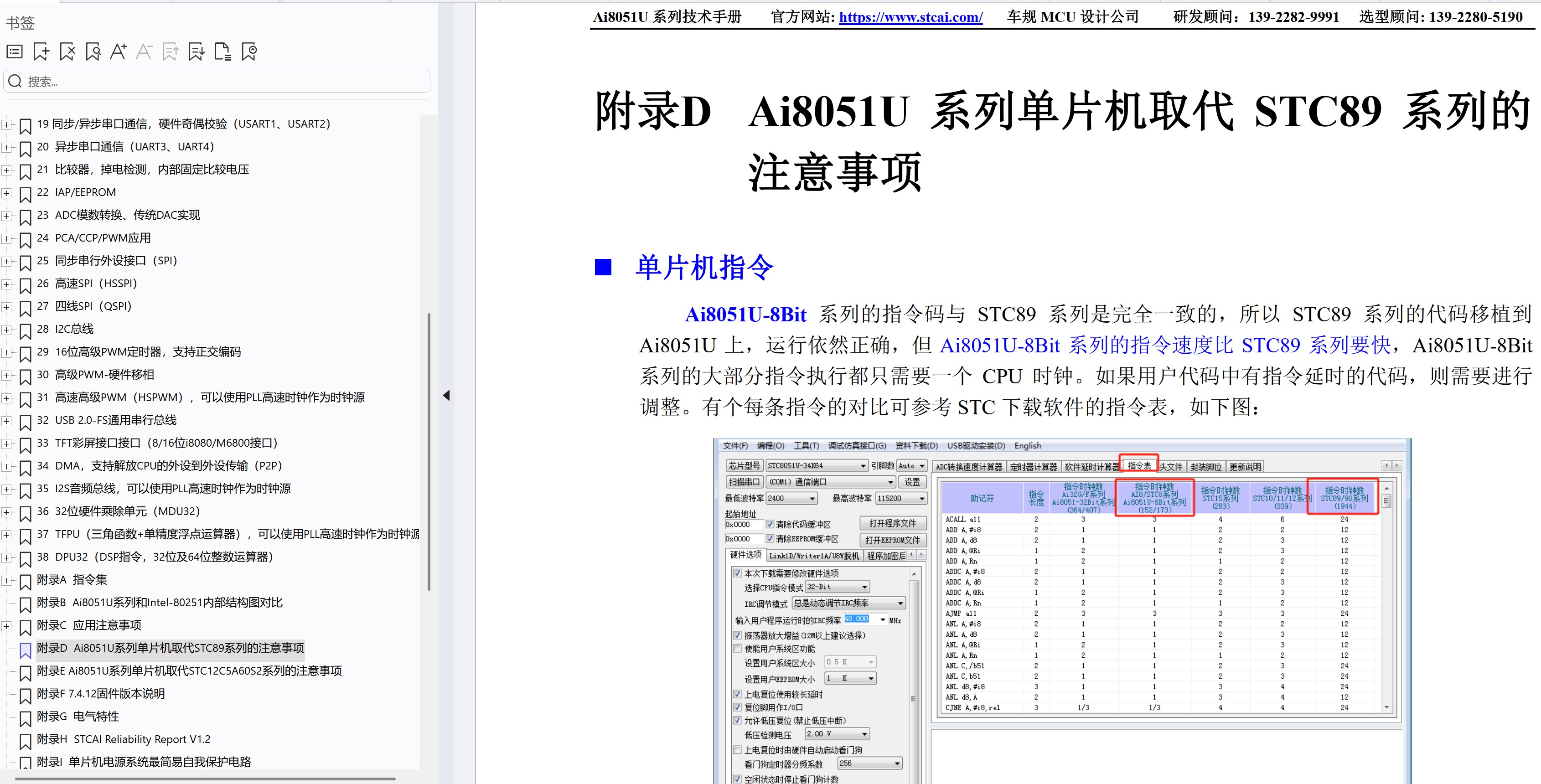Screen dimensions: 1541x784
Task: Click the find bookmark magnifier icon
Action: click(93, 52)
